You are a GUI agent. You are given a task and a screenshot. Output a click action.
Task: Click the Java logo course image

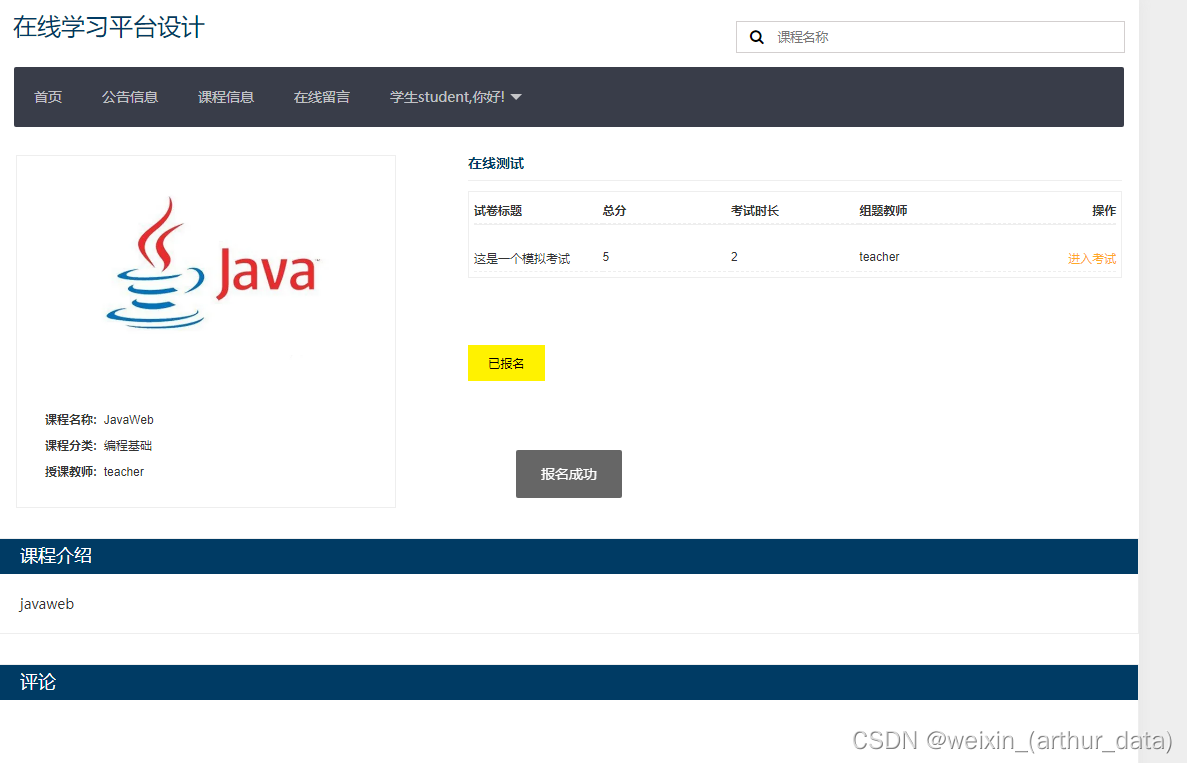click(213, 262)
